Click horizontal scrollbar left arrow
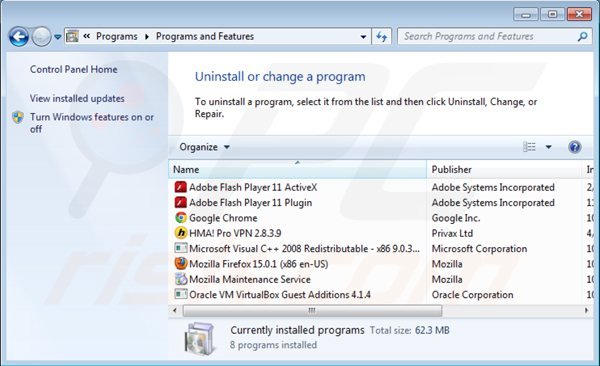 coord(175,310)
